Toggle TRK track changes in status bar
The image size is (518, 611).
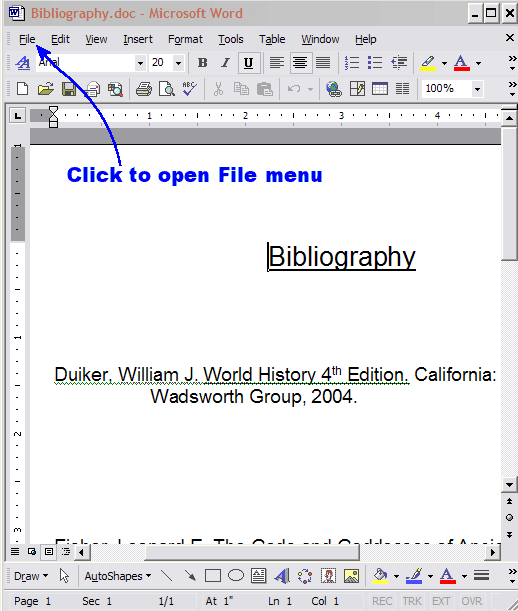click(x=412, y=601)
